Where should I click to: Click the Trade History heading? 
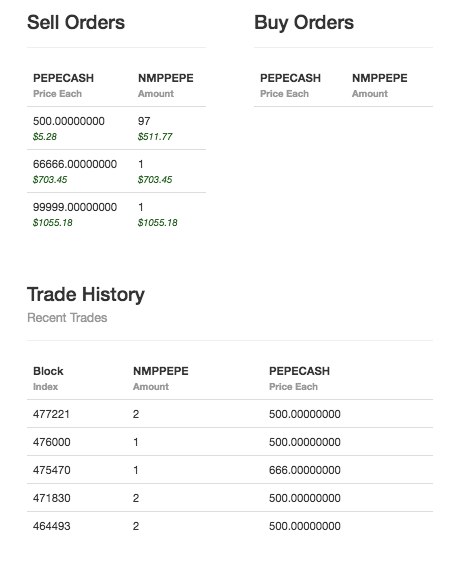pos(86,295)
